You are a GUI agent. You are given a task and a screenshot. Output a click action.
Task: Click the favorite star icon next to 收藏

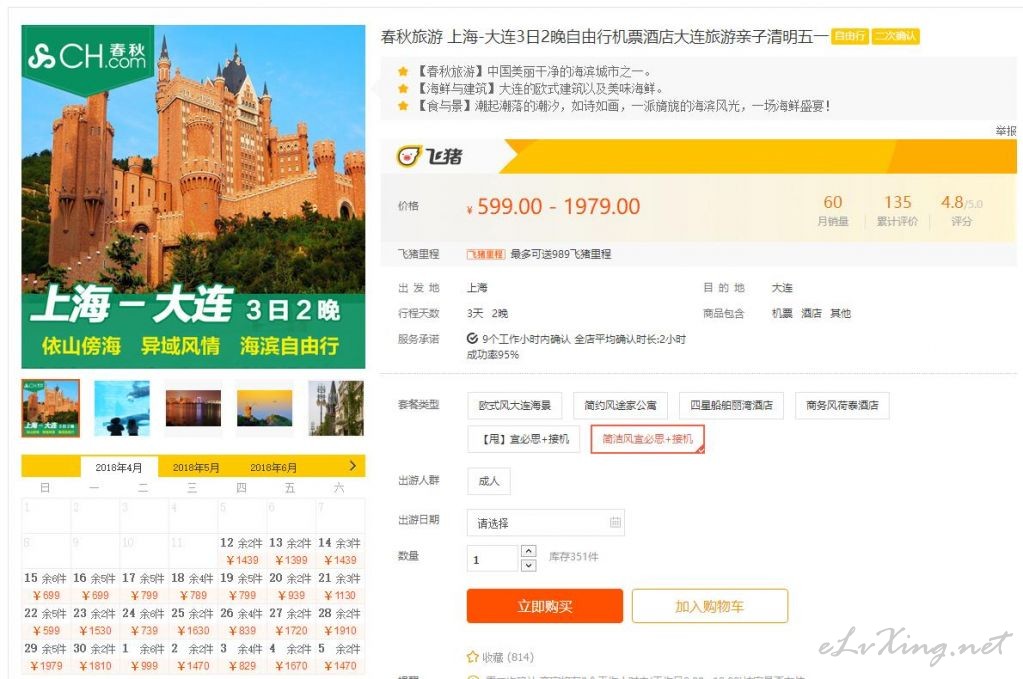[473, 657]
